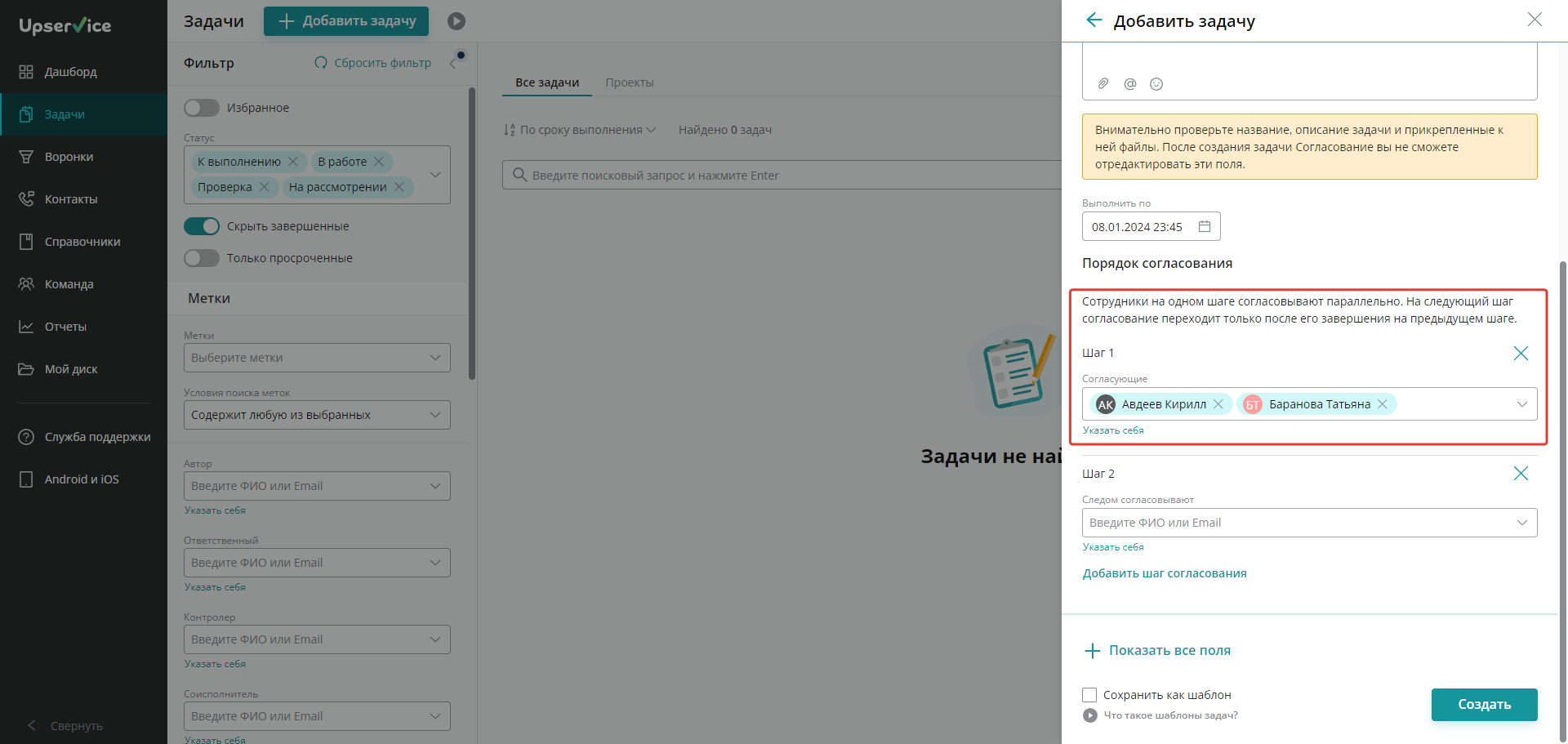Click Показать все поля
This screenshot has height=744, width=1568.
click(x=1158, y=651)
